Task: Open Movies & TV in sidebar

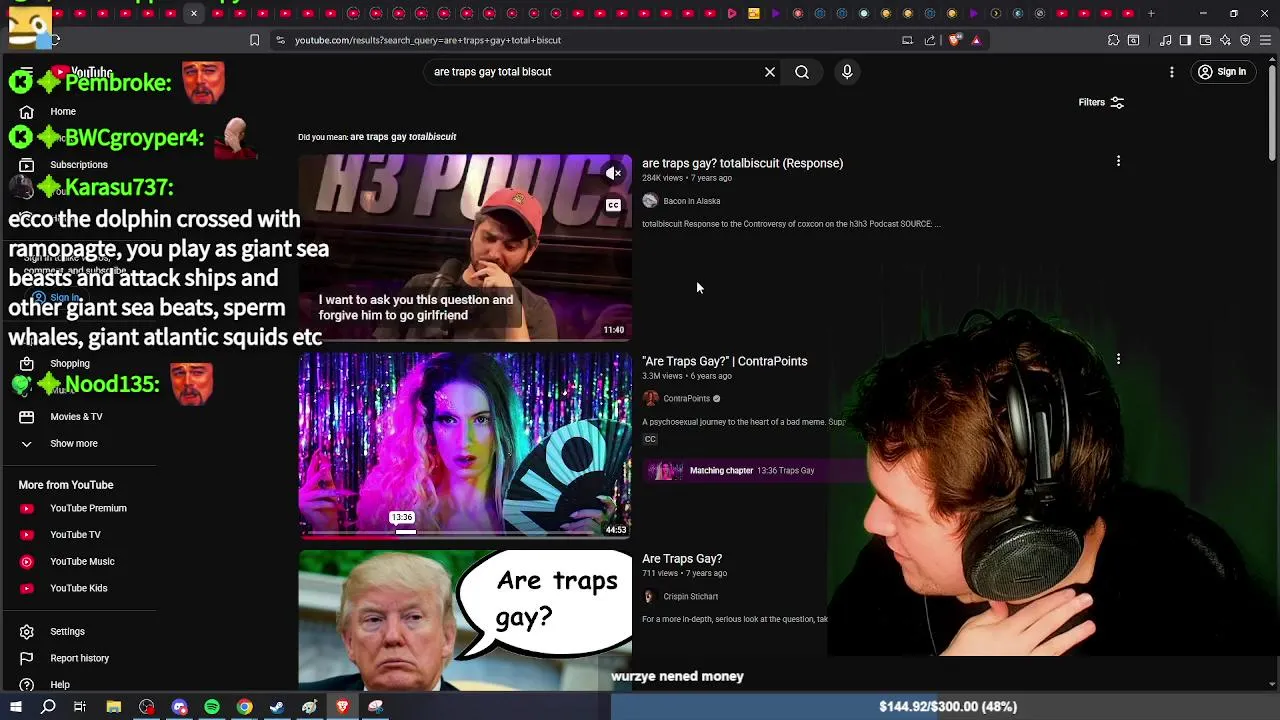Action: pos(76,417)
